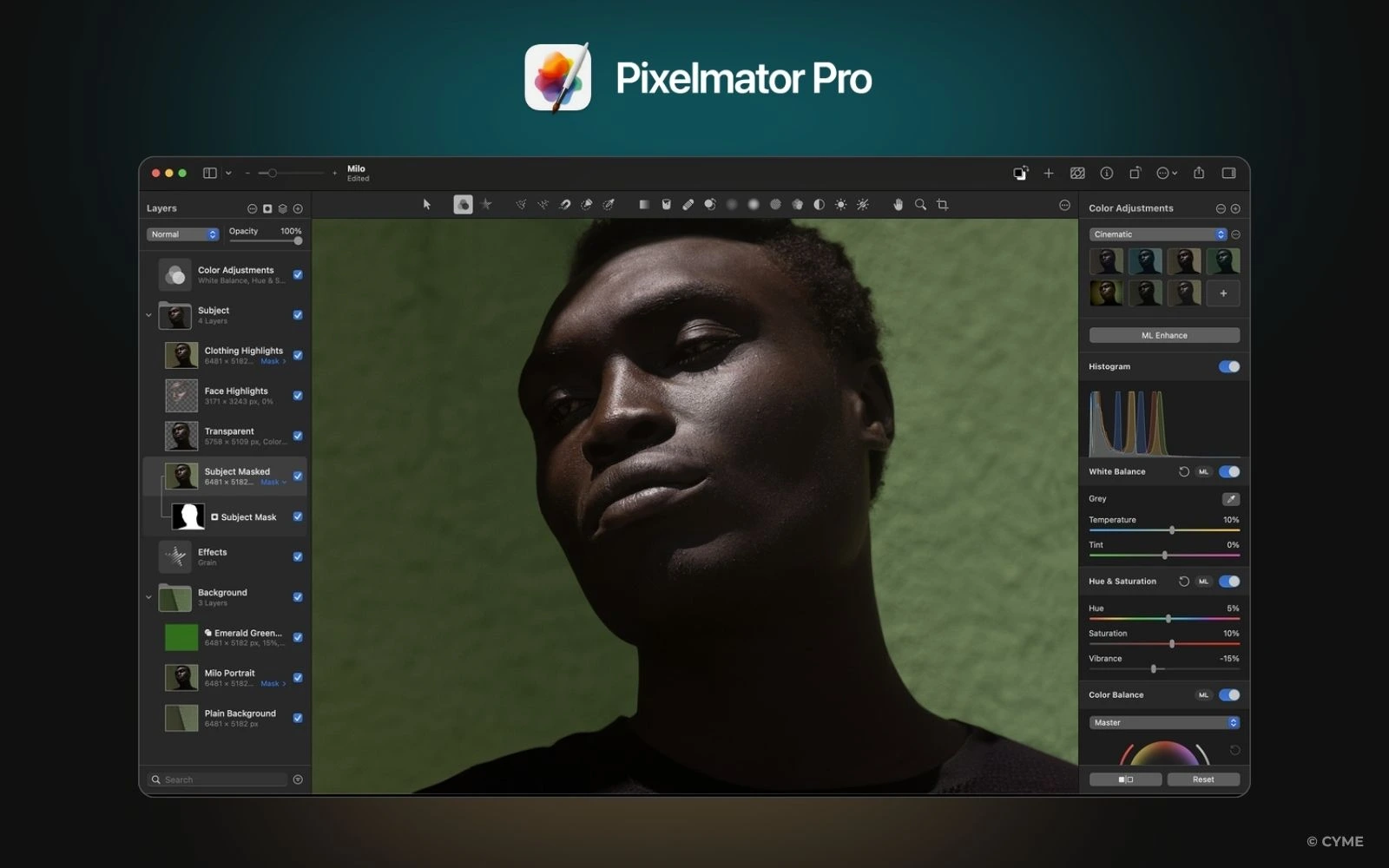Toggle the Histogram switch off
Screen dimensions: 1389x868
(1228, 366)
